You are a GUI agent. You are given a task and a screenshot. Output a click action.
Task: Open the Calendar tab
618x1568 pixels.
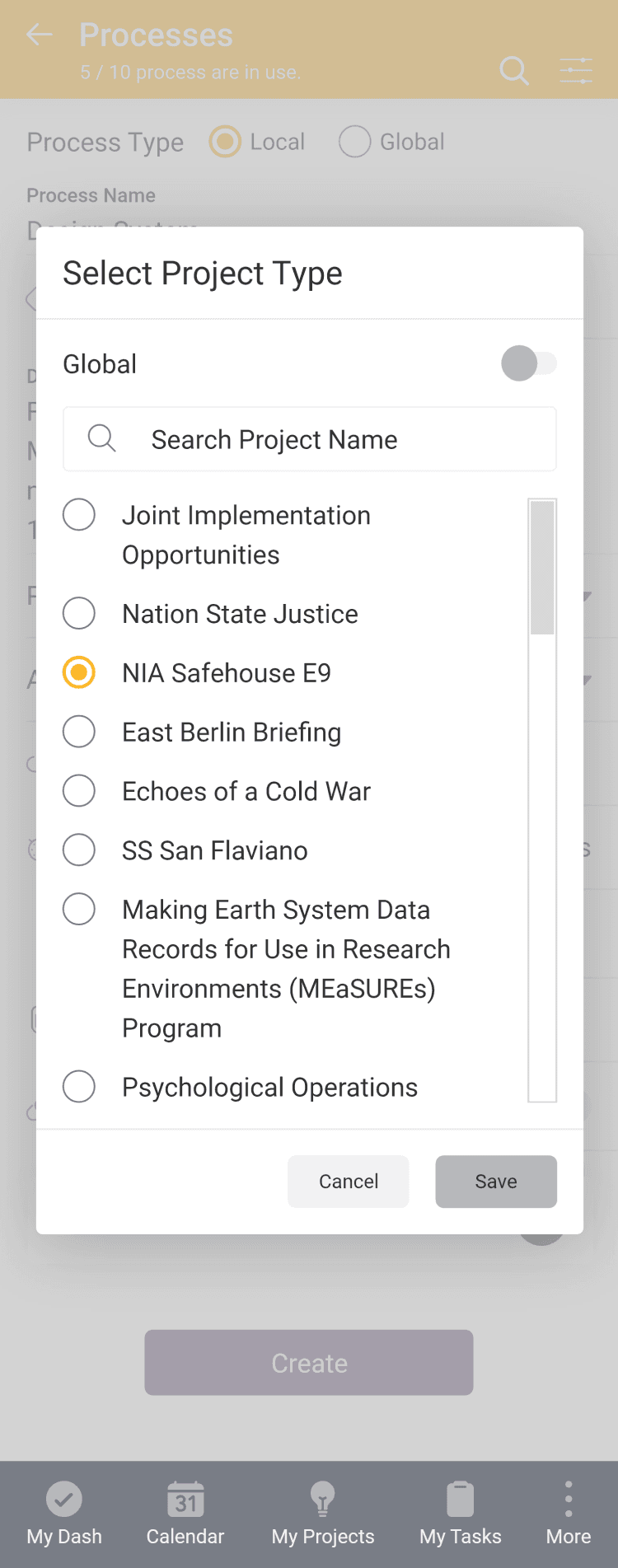click(x=185, y=1514)
